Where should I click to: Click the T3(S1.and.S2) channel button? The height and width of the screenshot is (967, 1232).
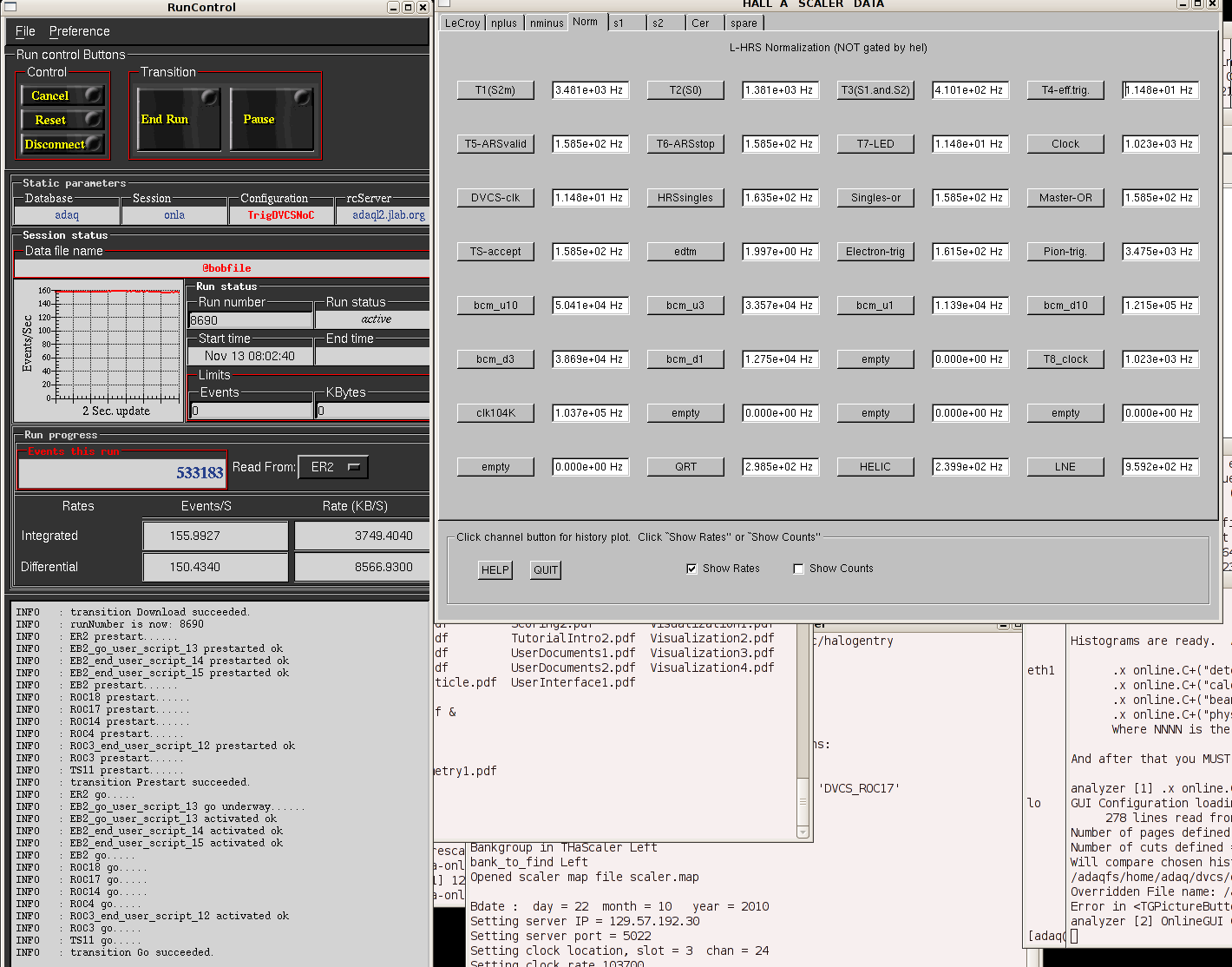click(x=875, y=90)
